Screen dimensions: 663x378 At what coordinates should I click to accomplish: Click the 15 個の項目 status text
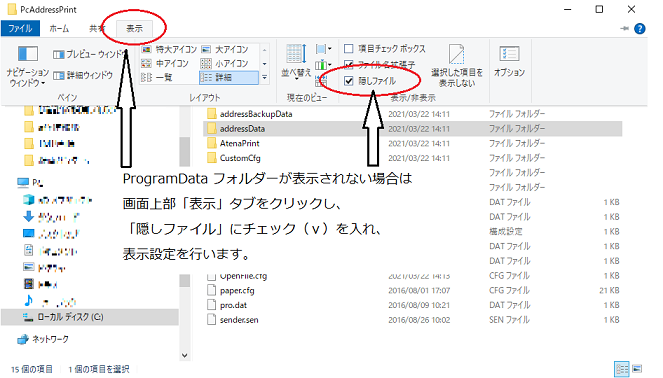pyautogui.click(x=32, y=369)
